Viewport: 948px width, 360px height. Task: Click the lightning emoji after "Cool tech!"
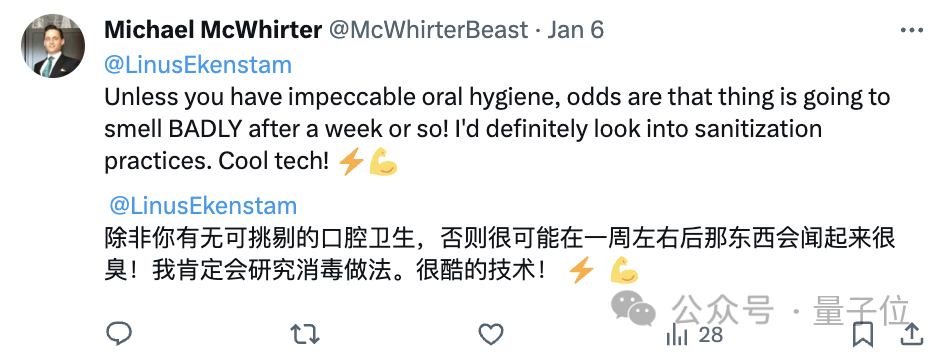(x=351, y=162)
